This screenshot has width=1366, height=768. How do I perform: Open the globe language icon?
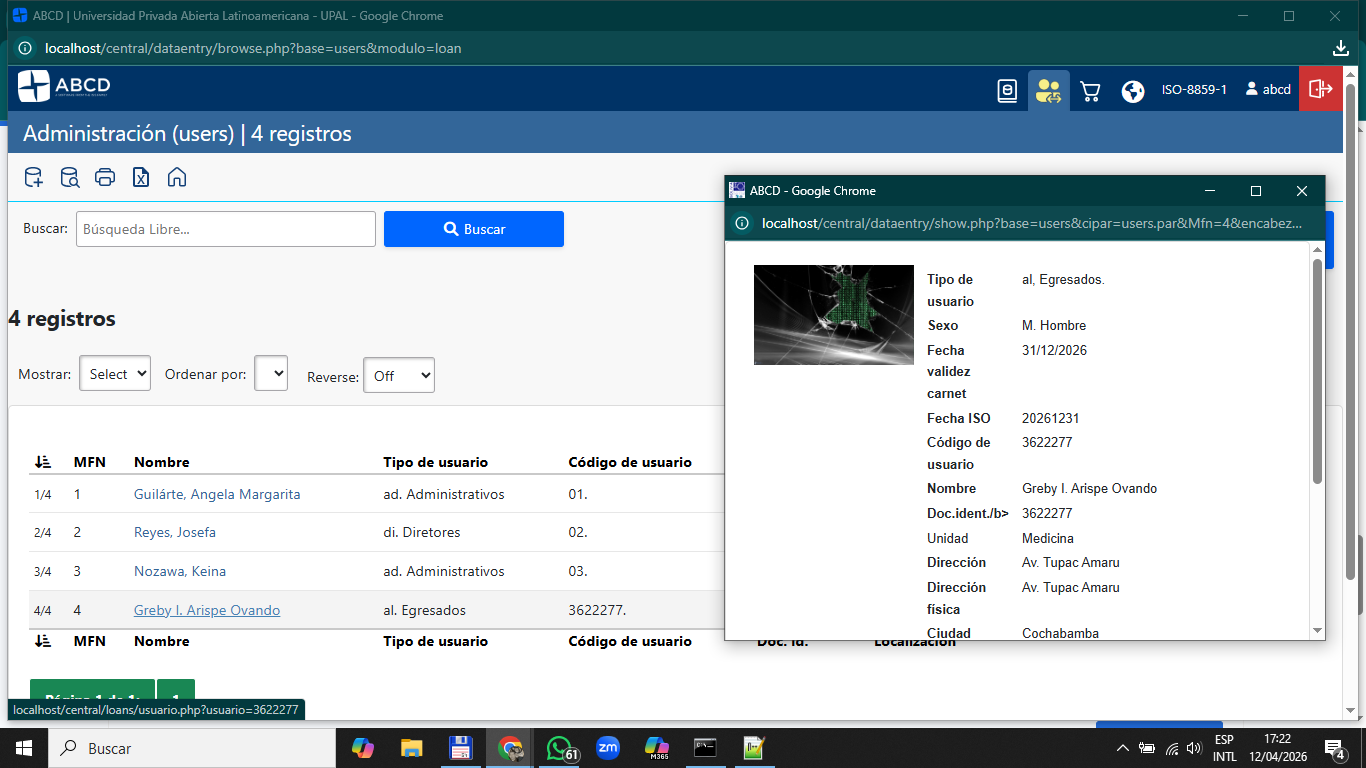click(1132, 91)
